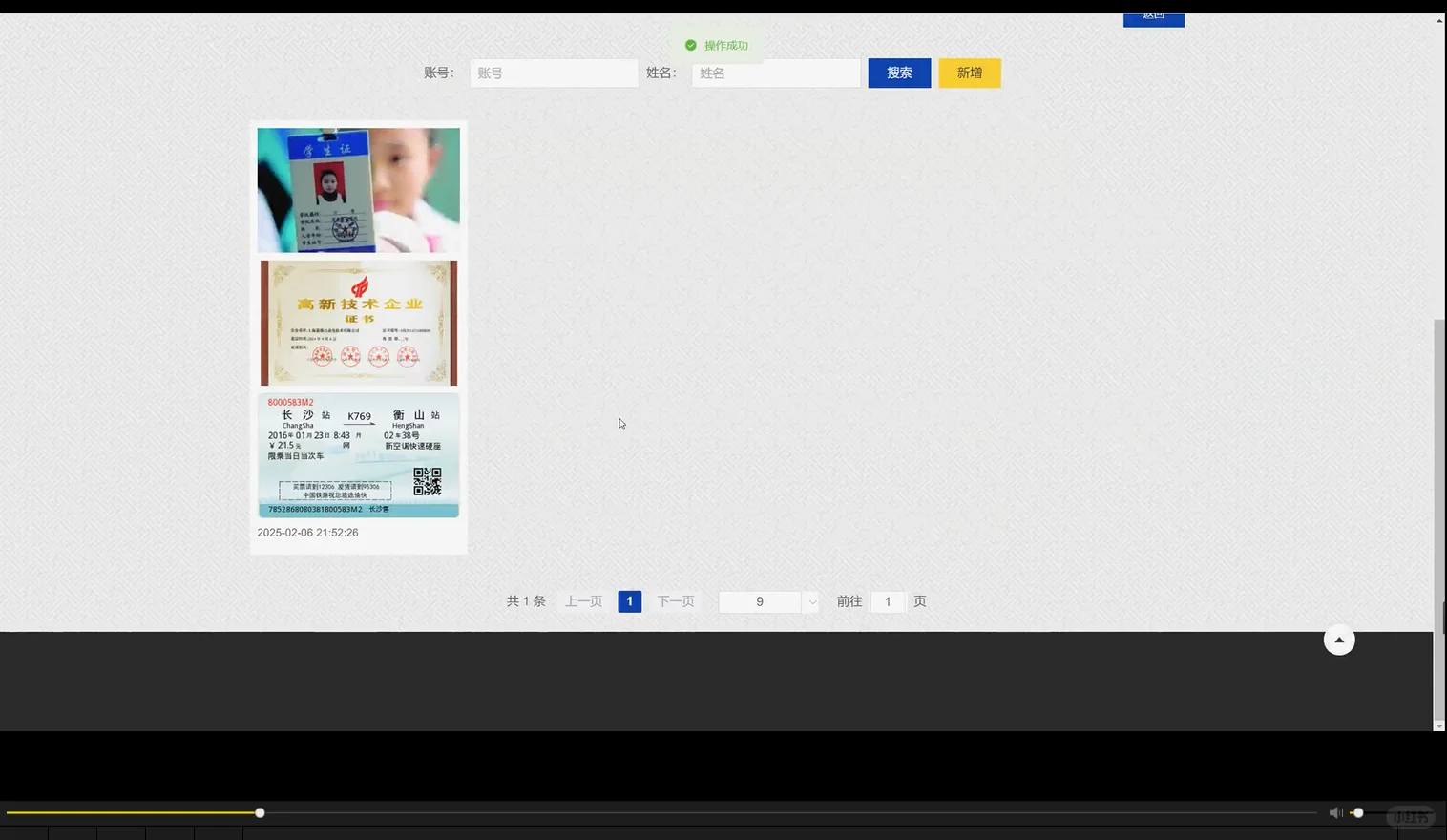Image resolution: width=1447 pixels, height=840 pixels.
Task: Click the back-to-top arrow button
Action: pos(1339,640)
